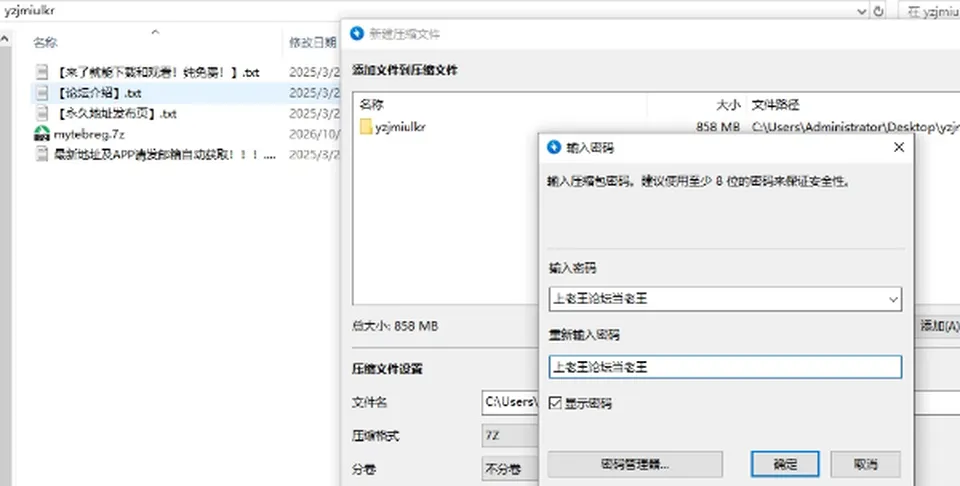Viewport: 960px width, 486px height.
Task: Sort Explorer files by 名称 column
Action: (x=45, y=42)
